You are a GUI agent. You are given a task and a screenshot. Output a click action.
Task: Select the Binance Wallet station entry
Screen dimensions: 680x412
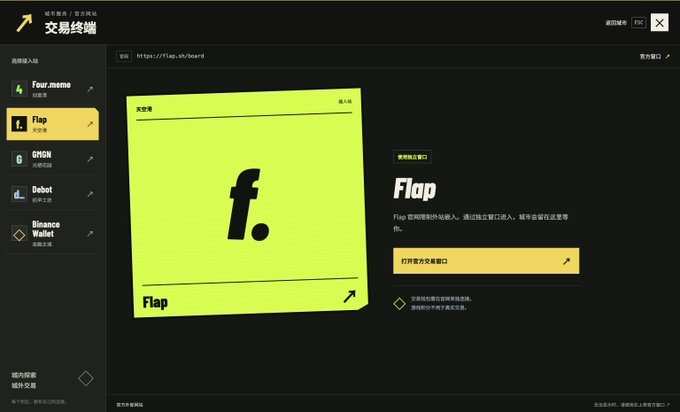(x=53, y=234)
